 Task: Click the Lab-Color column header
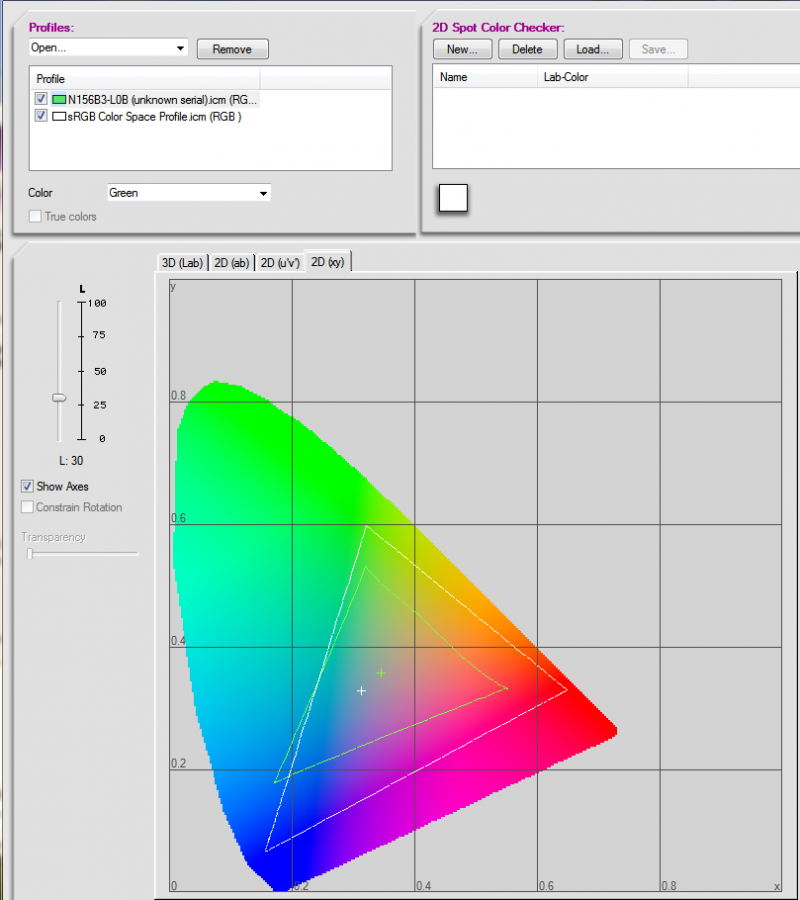coord(613,77)
